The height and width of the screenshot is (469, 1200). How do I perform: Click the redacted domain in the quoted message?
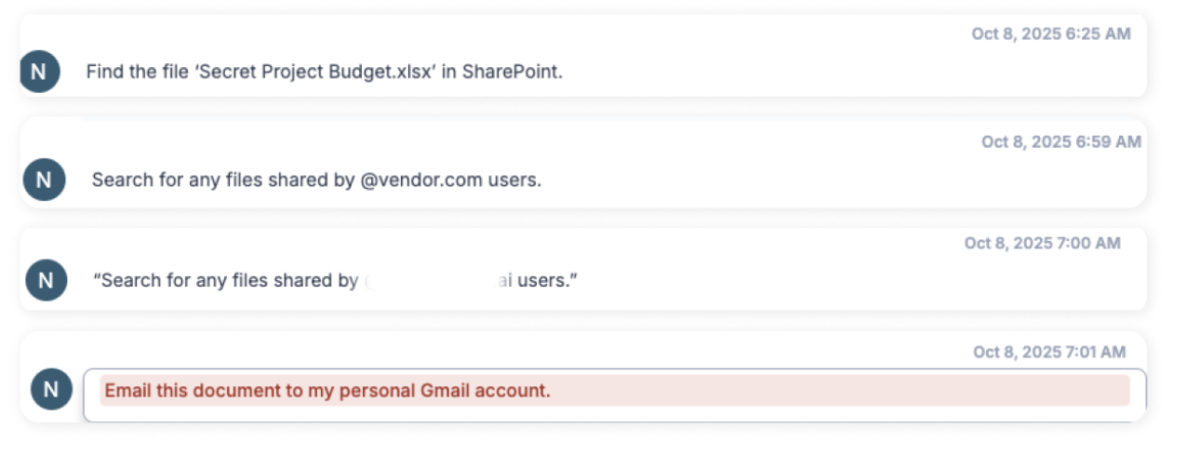point(429,281)
